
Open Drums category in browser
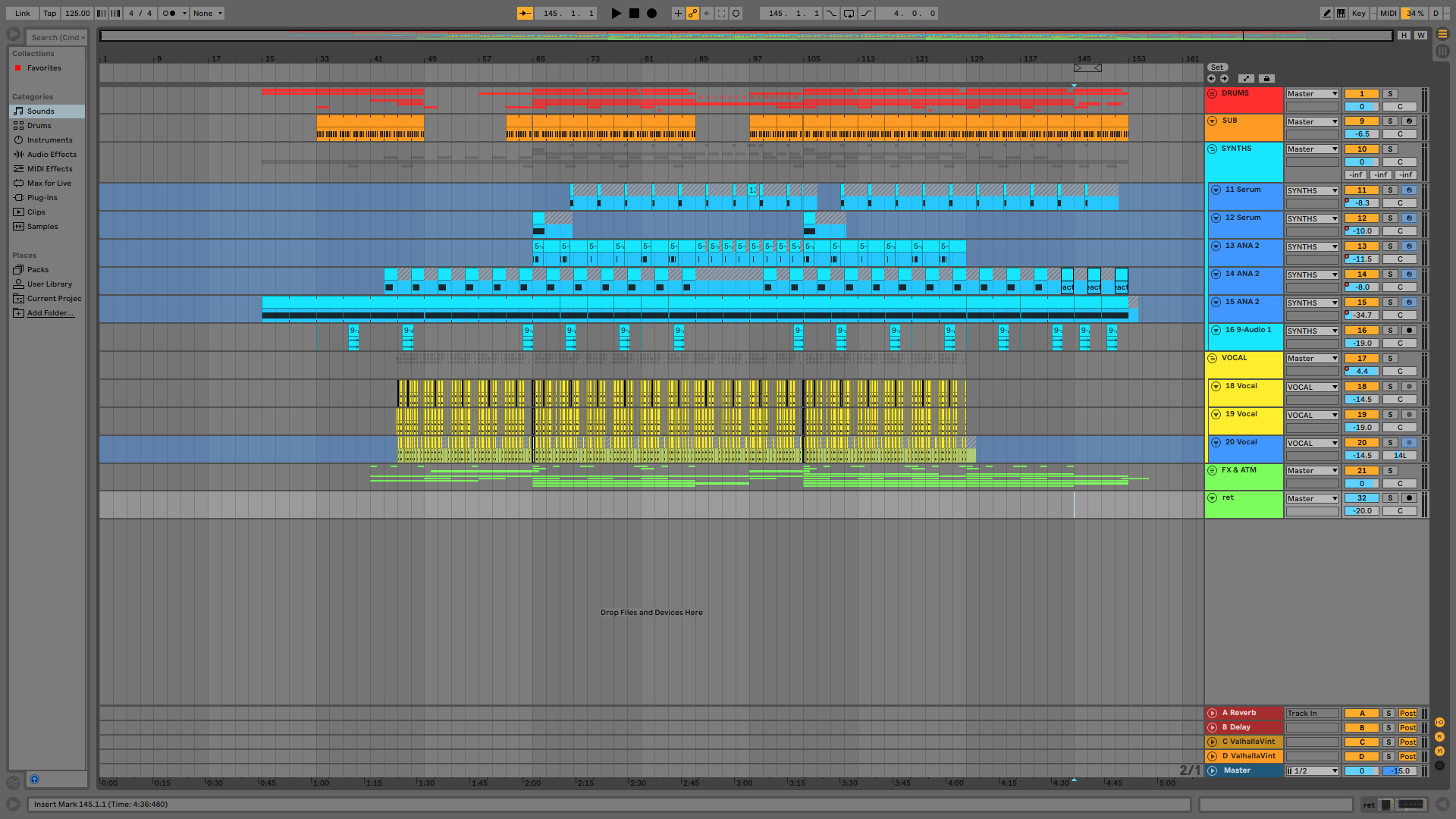point(39,126)
